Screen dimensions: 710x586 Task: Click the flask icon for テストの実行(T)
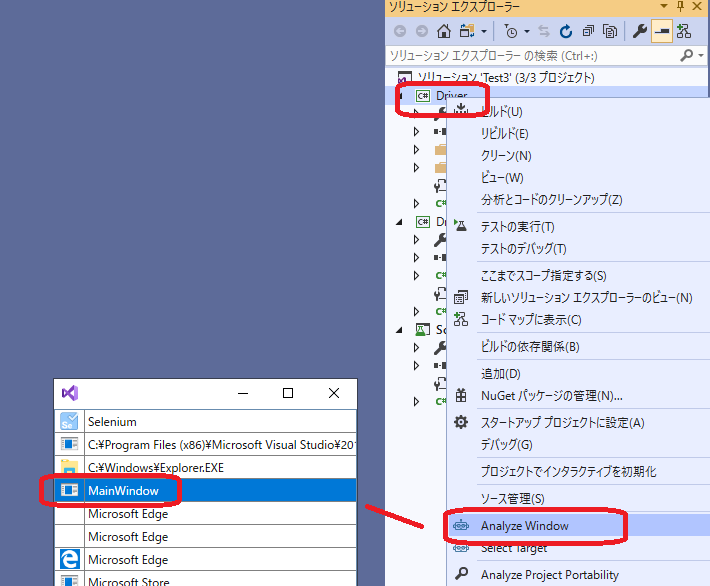click(x=461, y=226)
